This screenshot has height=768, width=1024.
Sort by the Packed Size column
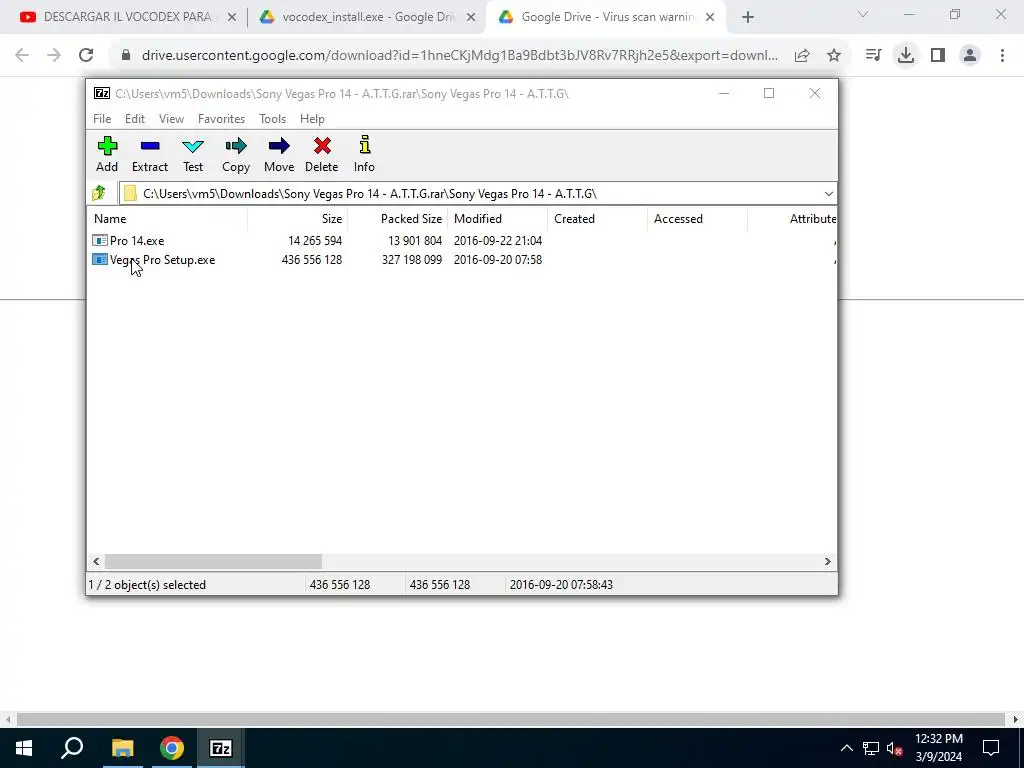coord(398,219)
